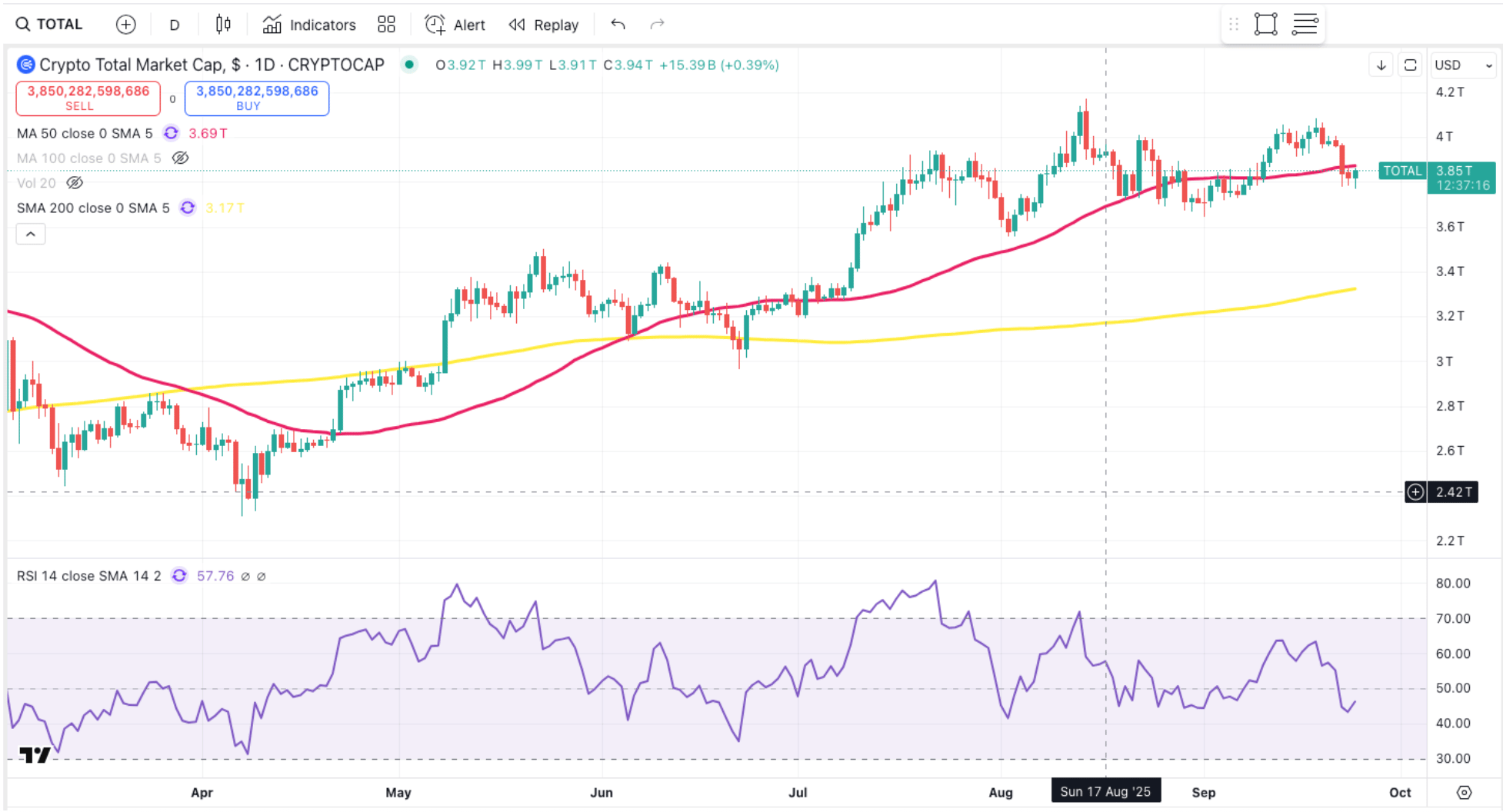Start bar Replay mode
This screenshot has width=1503, height=812.
click(x=544, y=25)
